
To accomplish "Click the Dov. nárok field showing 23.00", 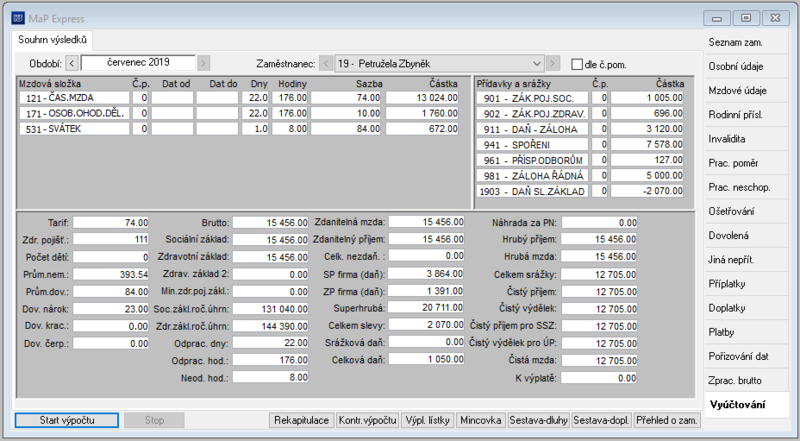I will coord(111,309).
